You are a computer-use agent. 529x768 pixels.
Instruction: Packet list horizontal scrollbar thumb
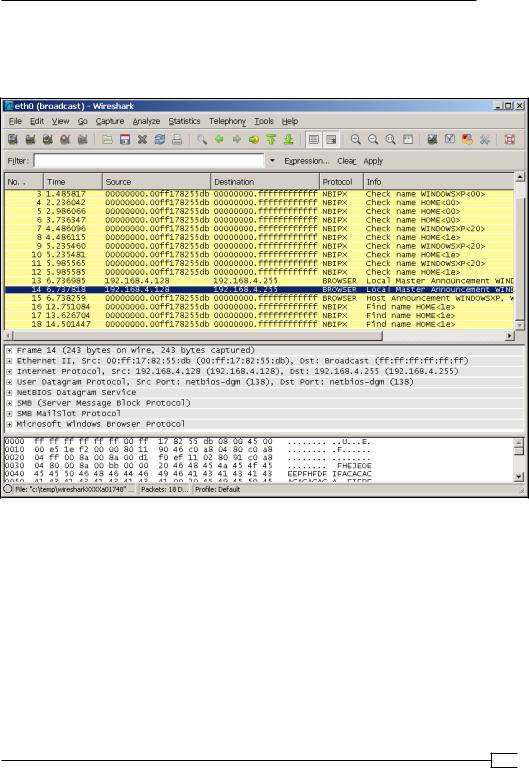pos(197,336)
